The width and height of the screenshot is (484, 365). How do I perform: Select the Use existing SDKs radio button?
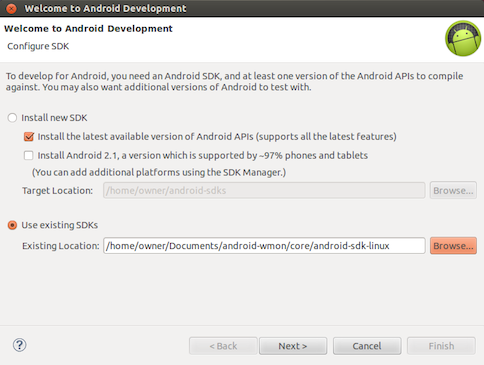pyautogui.click(x=12, y=225)
